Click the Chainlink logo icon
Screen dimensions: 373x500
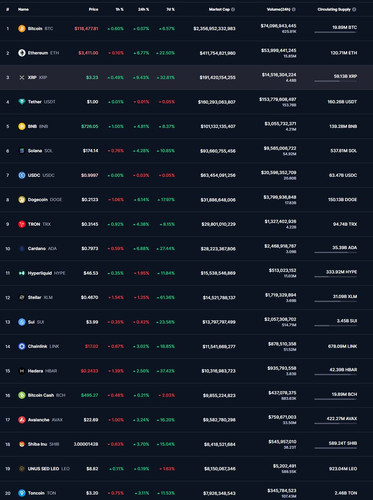tap(22, 346)
